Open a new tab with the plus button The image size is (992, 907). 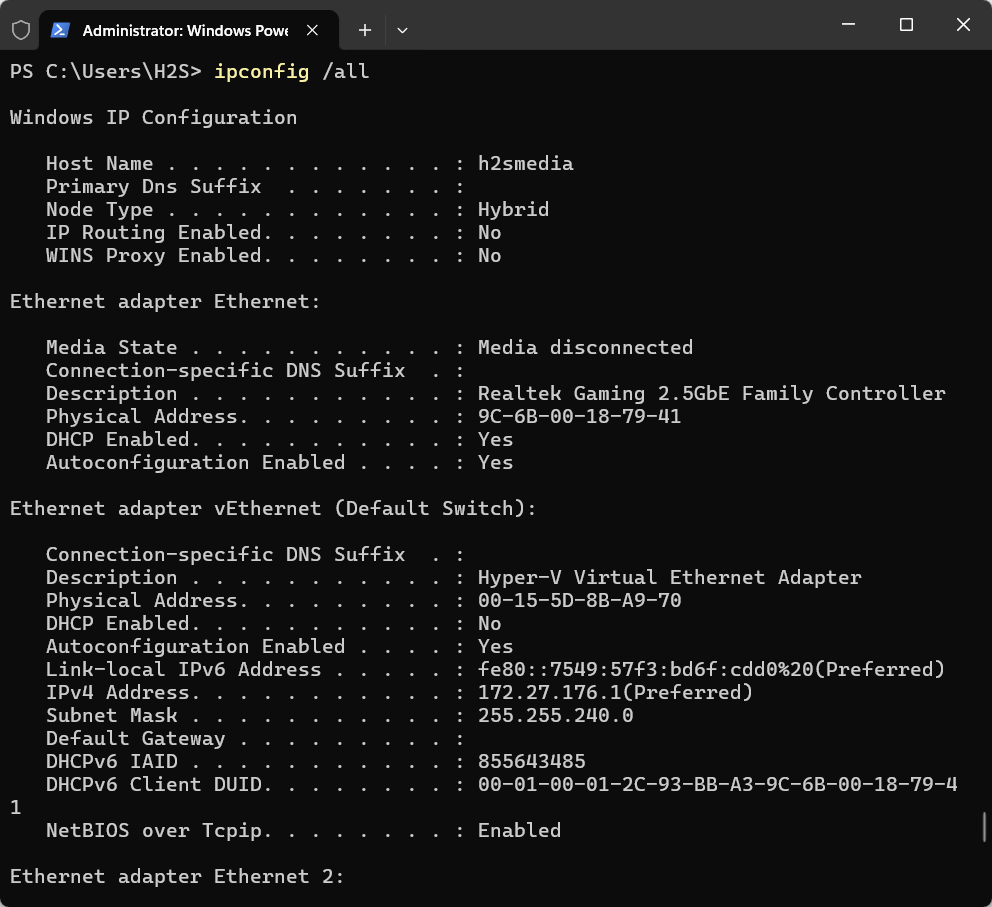[364, 30]
